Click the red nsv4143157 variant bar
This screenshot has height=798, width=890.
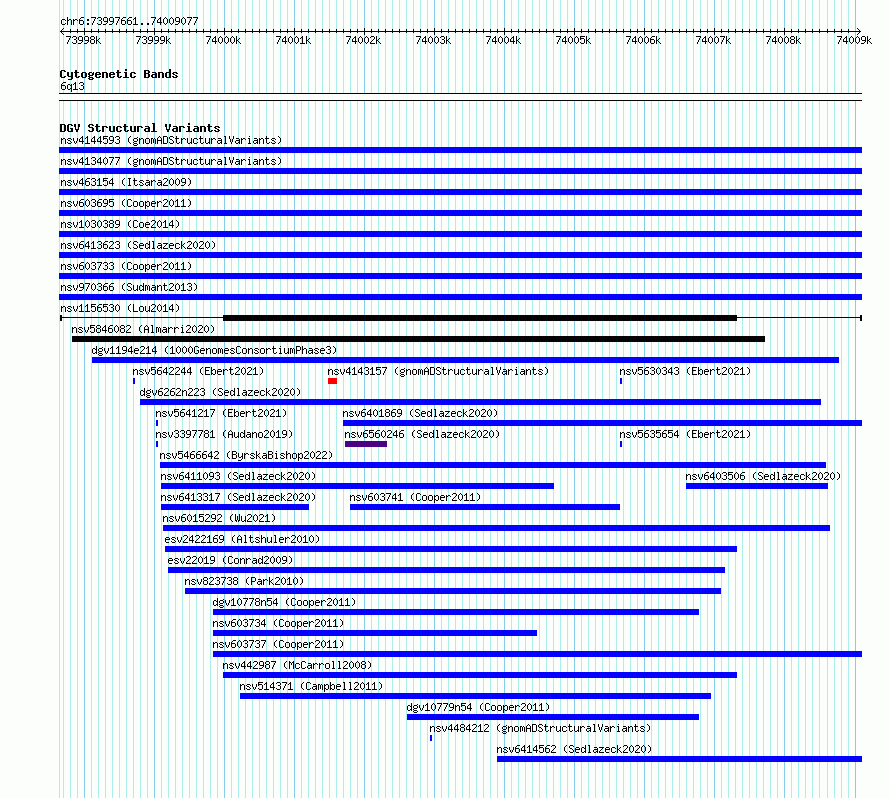[333, 381]
